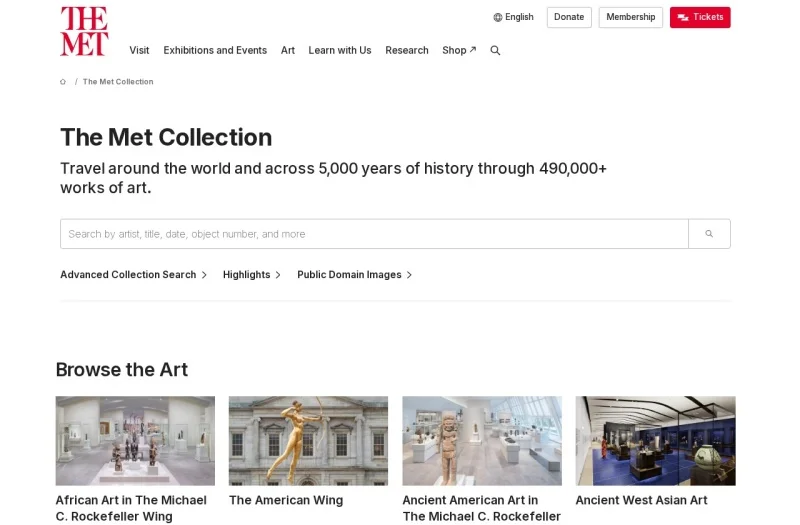Submit collection search with magnifier button
Image resolution: width=800 pixels, height=525 pixels.
pos(709,234)
